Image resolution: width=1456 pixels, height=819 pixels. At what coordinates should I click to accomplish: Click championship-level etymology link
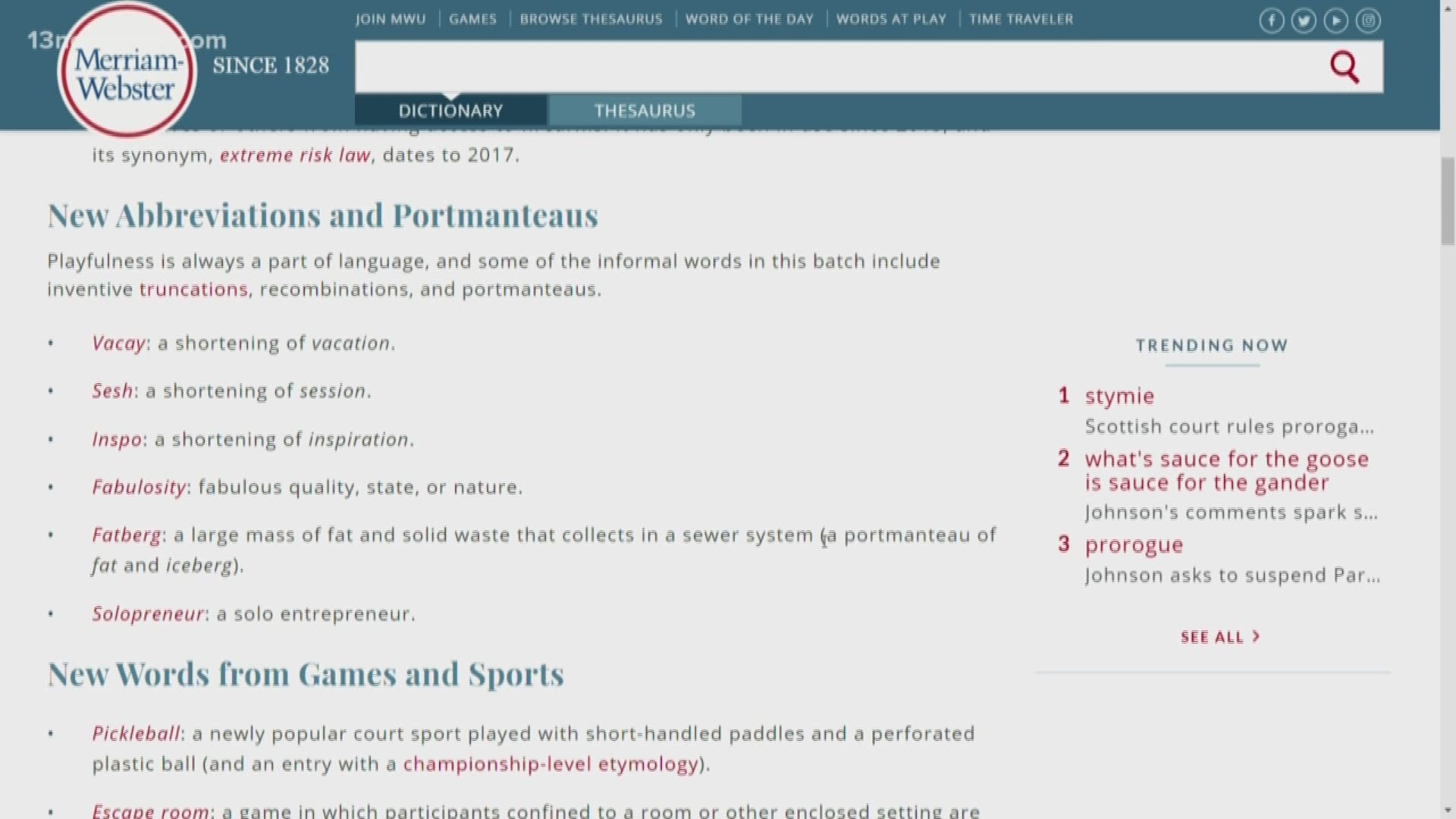click(550, 764)
